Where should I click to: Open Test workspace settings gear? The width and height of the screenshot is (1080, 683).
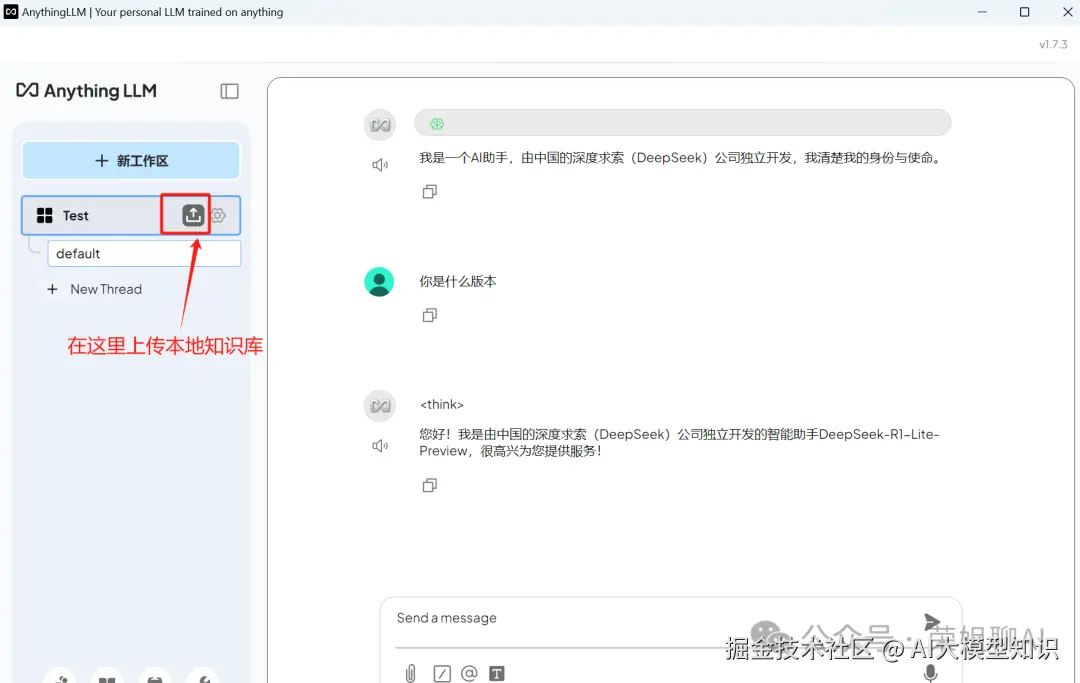(x=218, y=216)
